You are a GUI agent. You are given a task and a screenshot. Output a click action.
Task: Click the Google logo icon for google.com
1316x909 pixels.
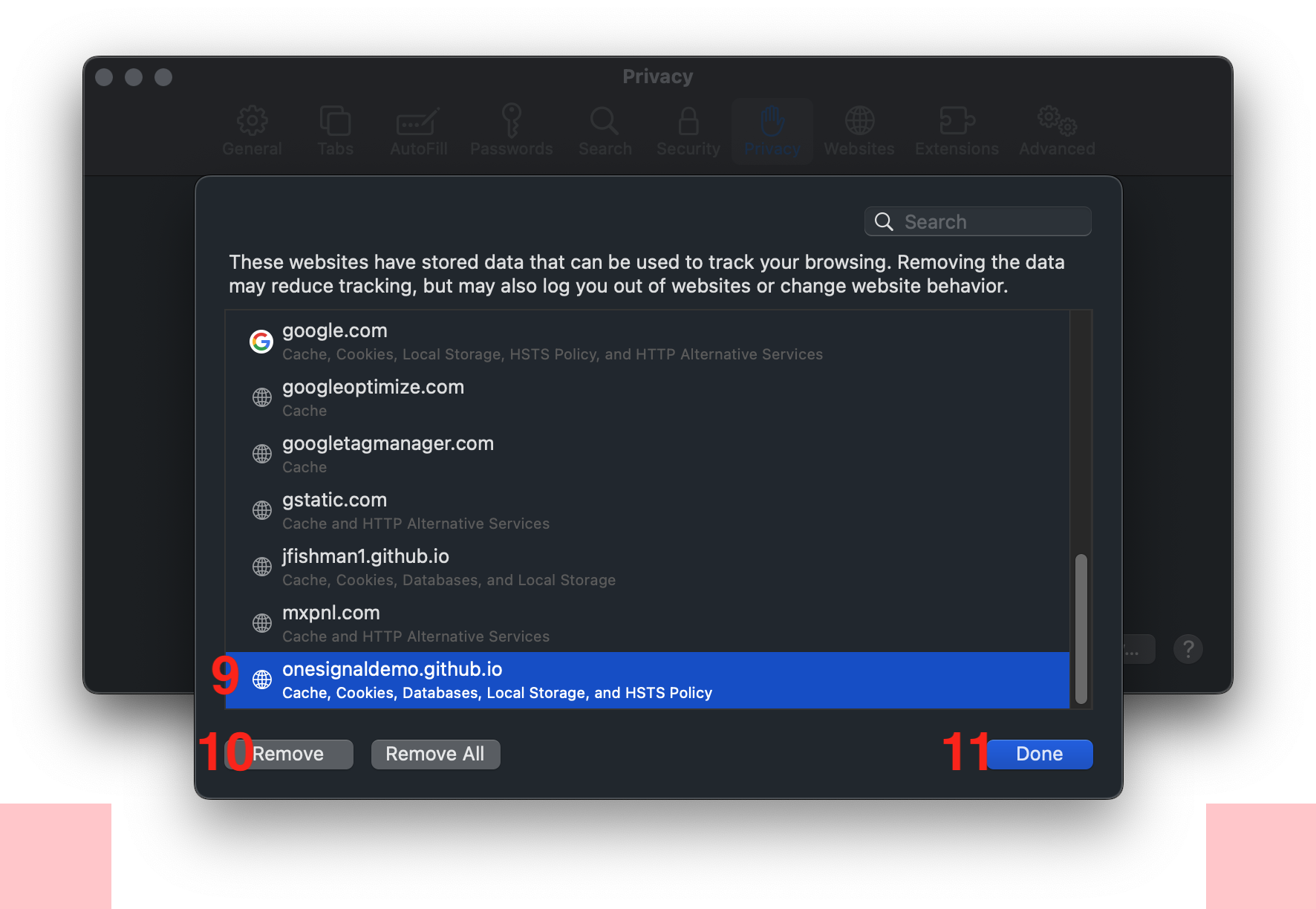tap(261, 342)
